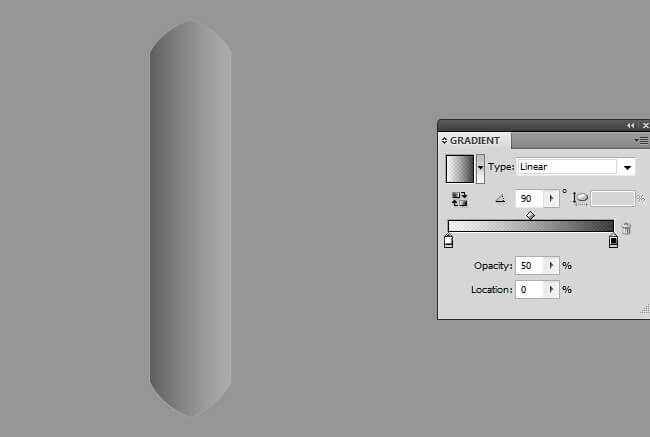Click the gradient fill swatch preview
This screenshot has height=437, width=650.
click(459, 168)
